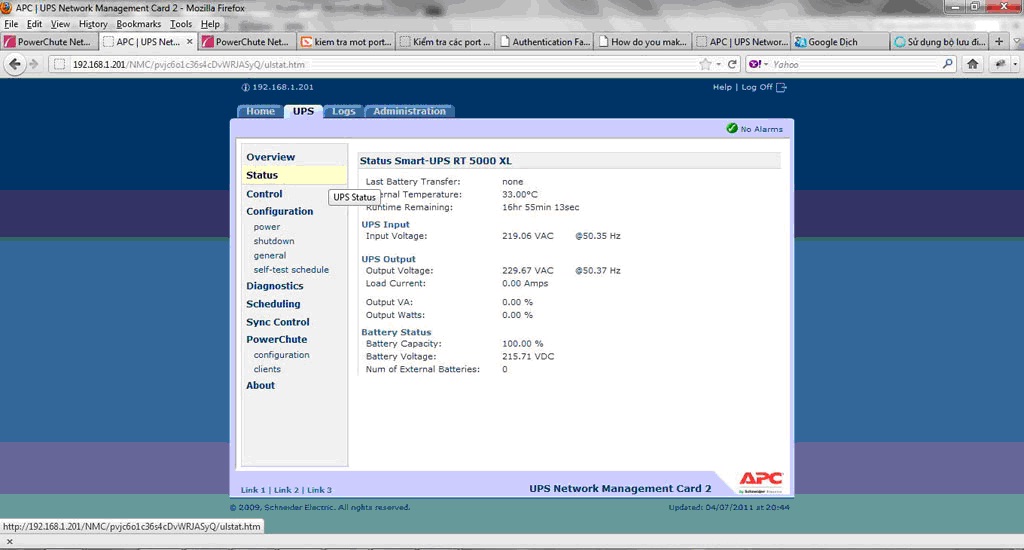Open the Help menu in menu bar
Image resolution: width=1024 pixels, height=550 pixels.
pos(210,24)
